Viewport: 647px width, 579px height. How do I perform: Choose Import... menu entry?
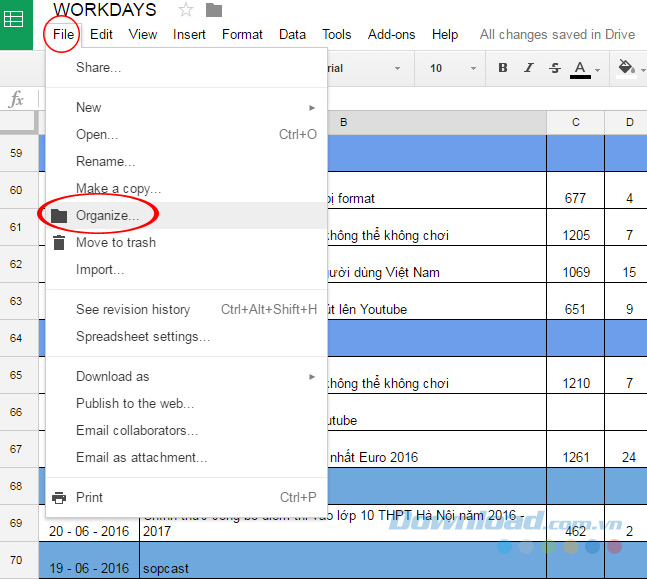click(187, 269)
